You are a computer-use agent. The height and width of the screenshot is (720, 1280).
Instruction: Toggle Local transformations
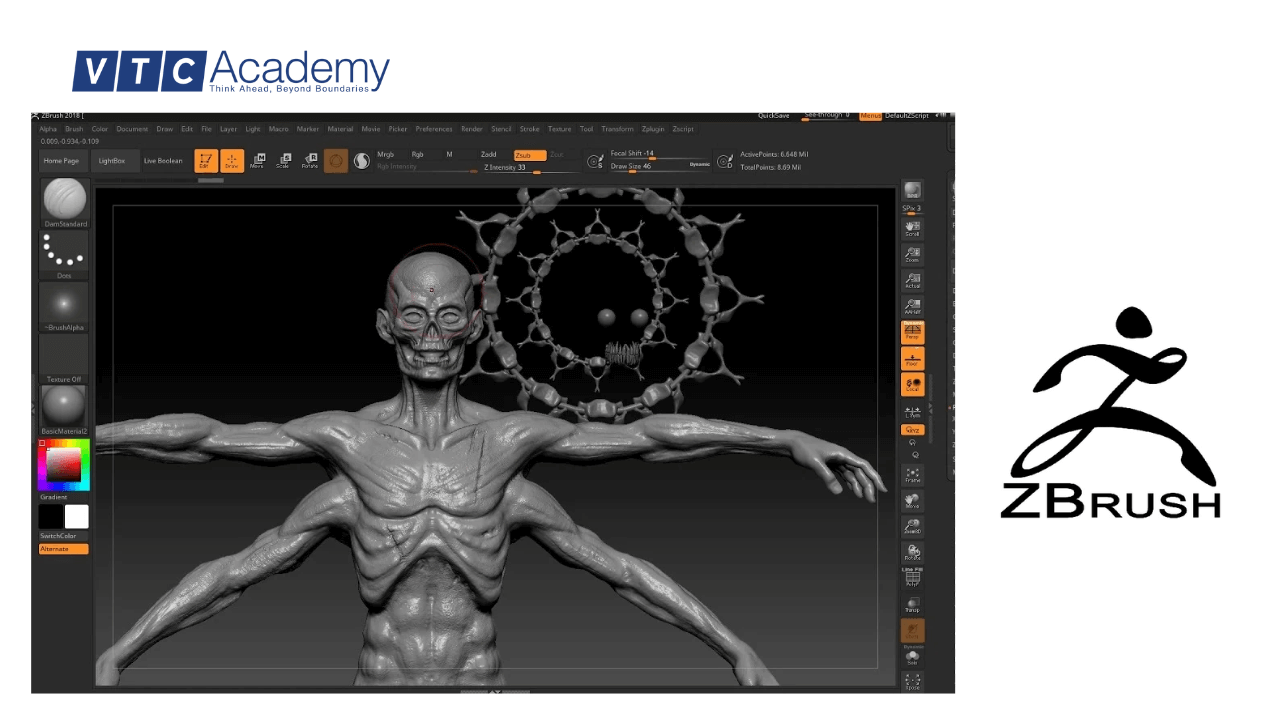click(x=912, y=385)
